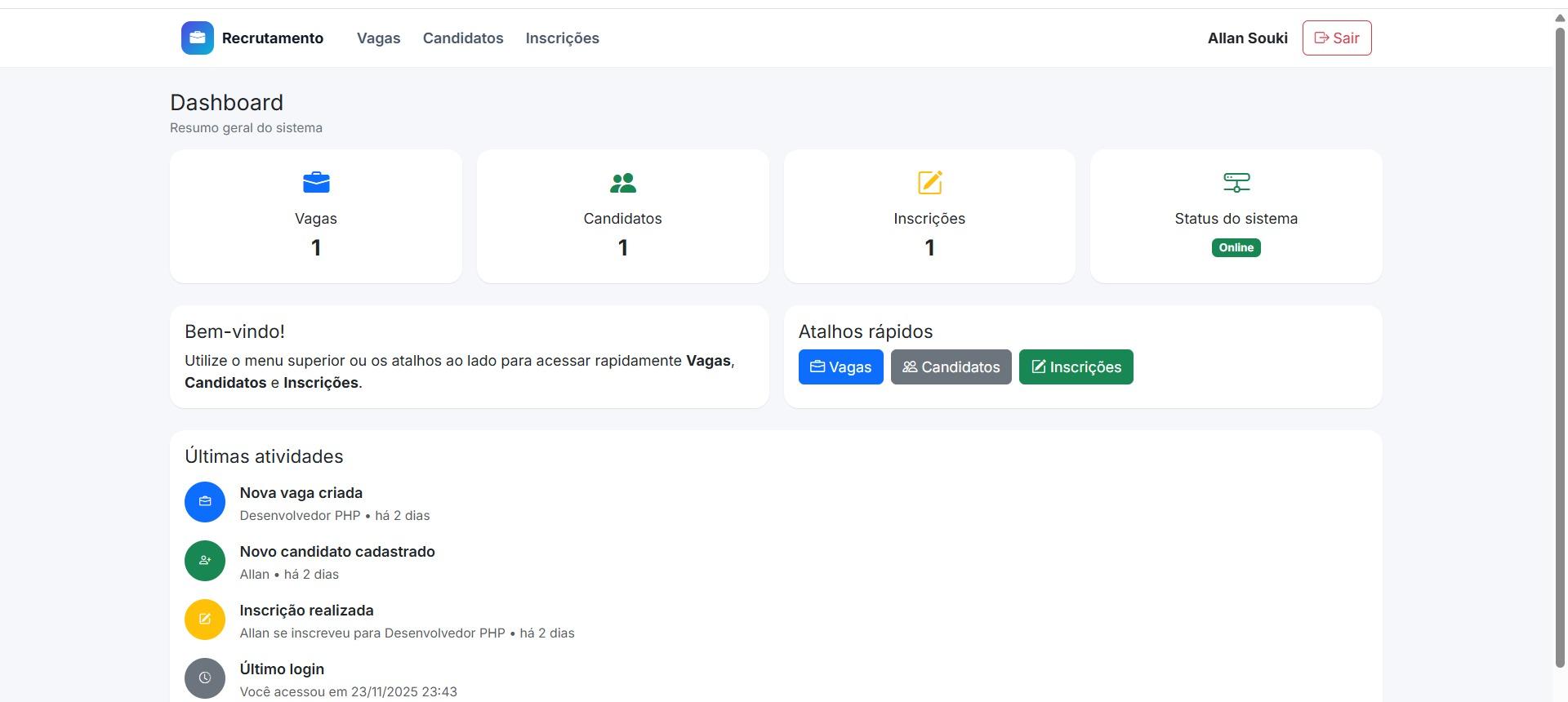Click the server icon in Status do sistema card
This screenshot has height=702, width=1568.
pos(1236,182)
